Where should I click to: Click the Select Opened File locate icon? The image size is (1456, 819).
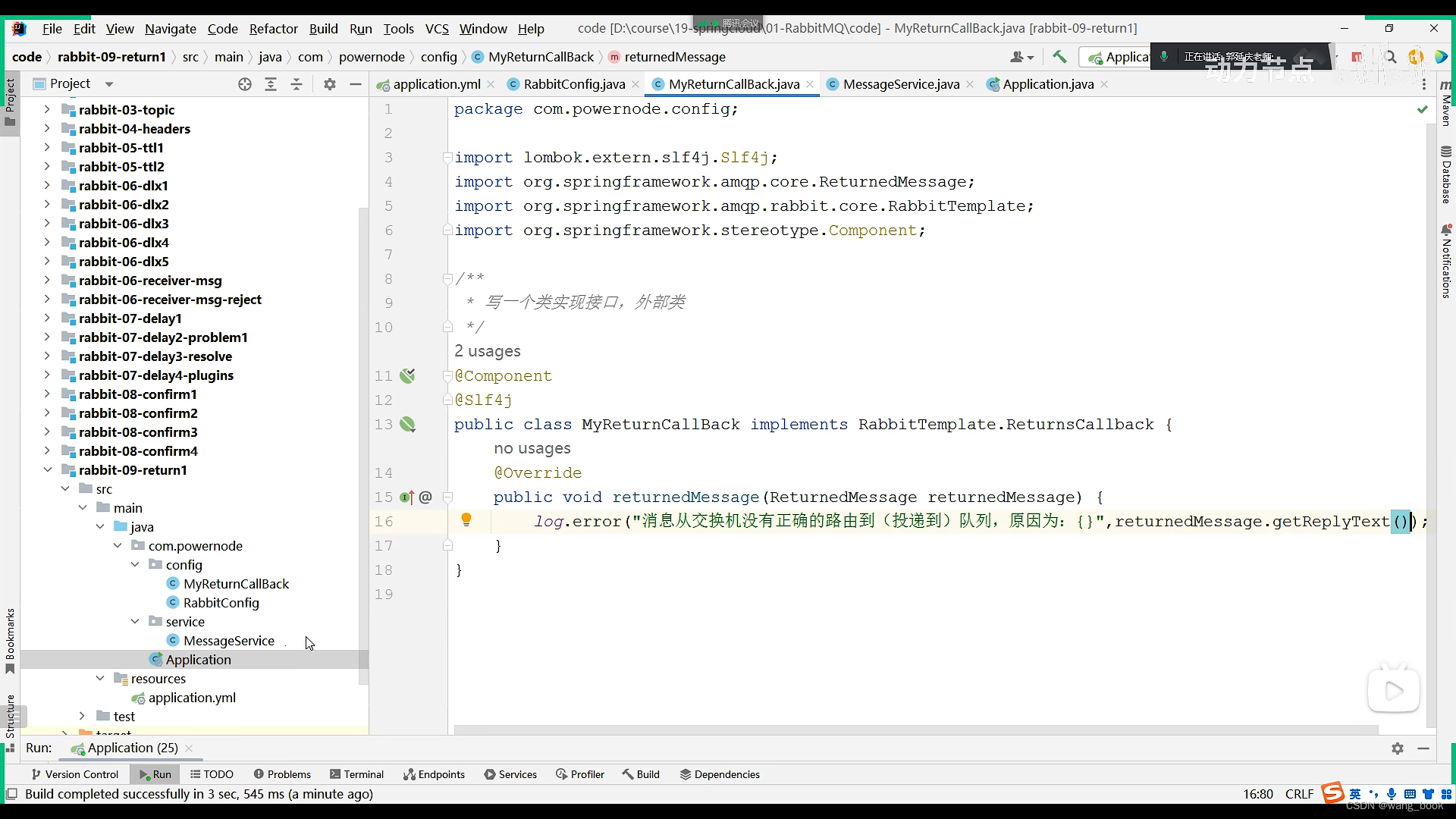pos(244,84)
